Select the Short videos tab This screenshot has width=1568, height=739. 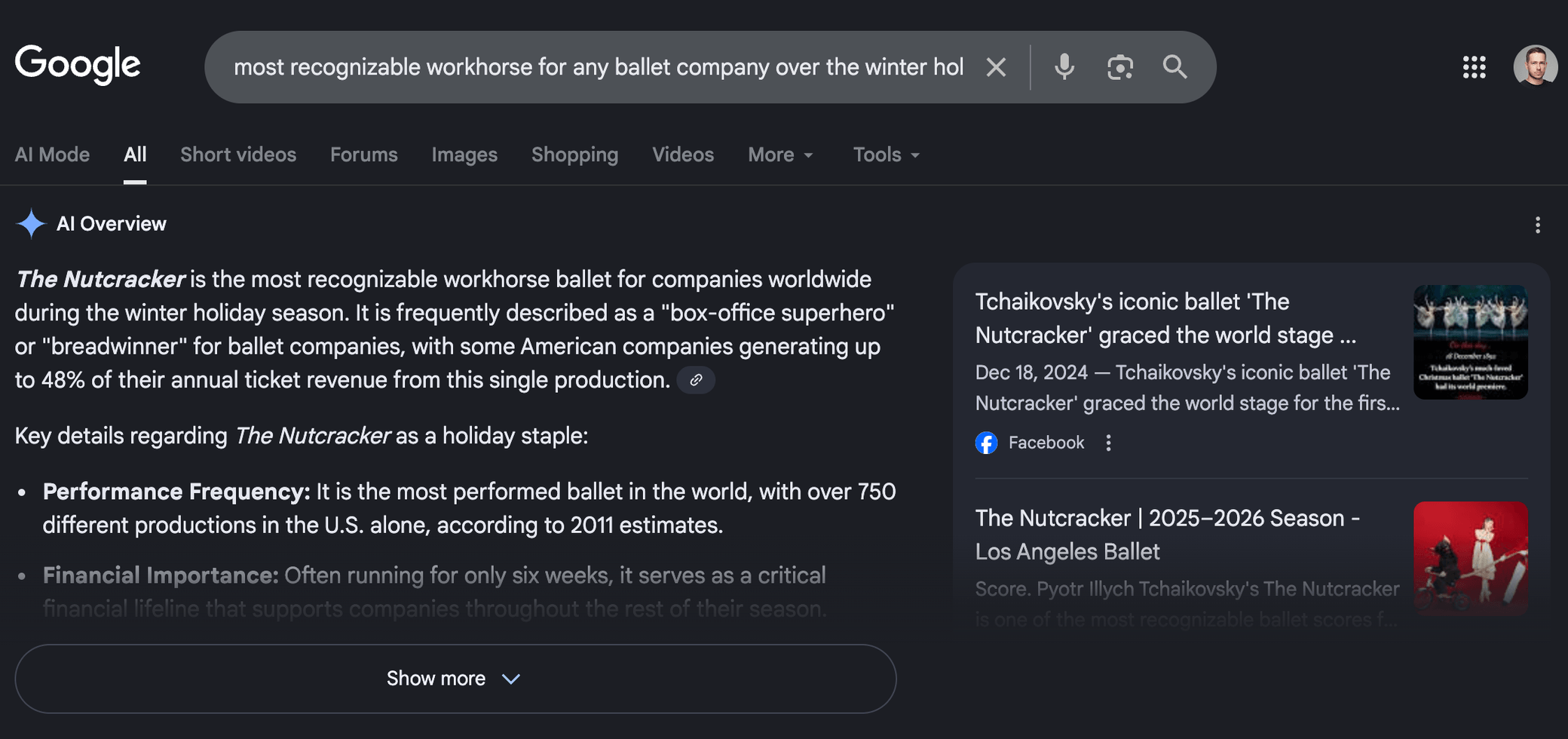[x=238, y=155]
